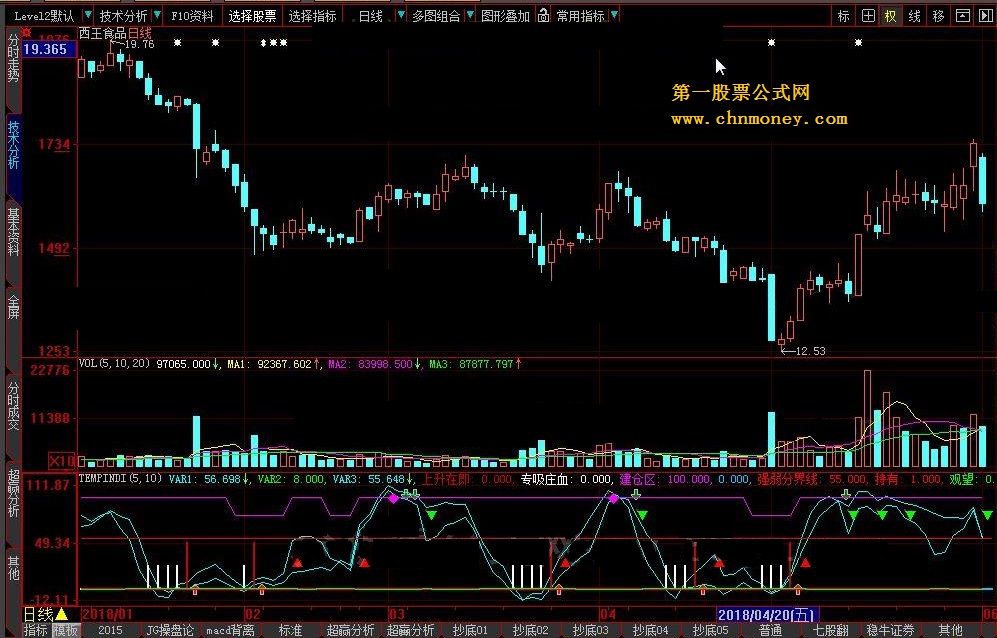Screen dimensions: 997x638
Task: Expand the dropdown arrow beside Level2默认
Action: click(x=88, y=15)
